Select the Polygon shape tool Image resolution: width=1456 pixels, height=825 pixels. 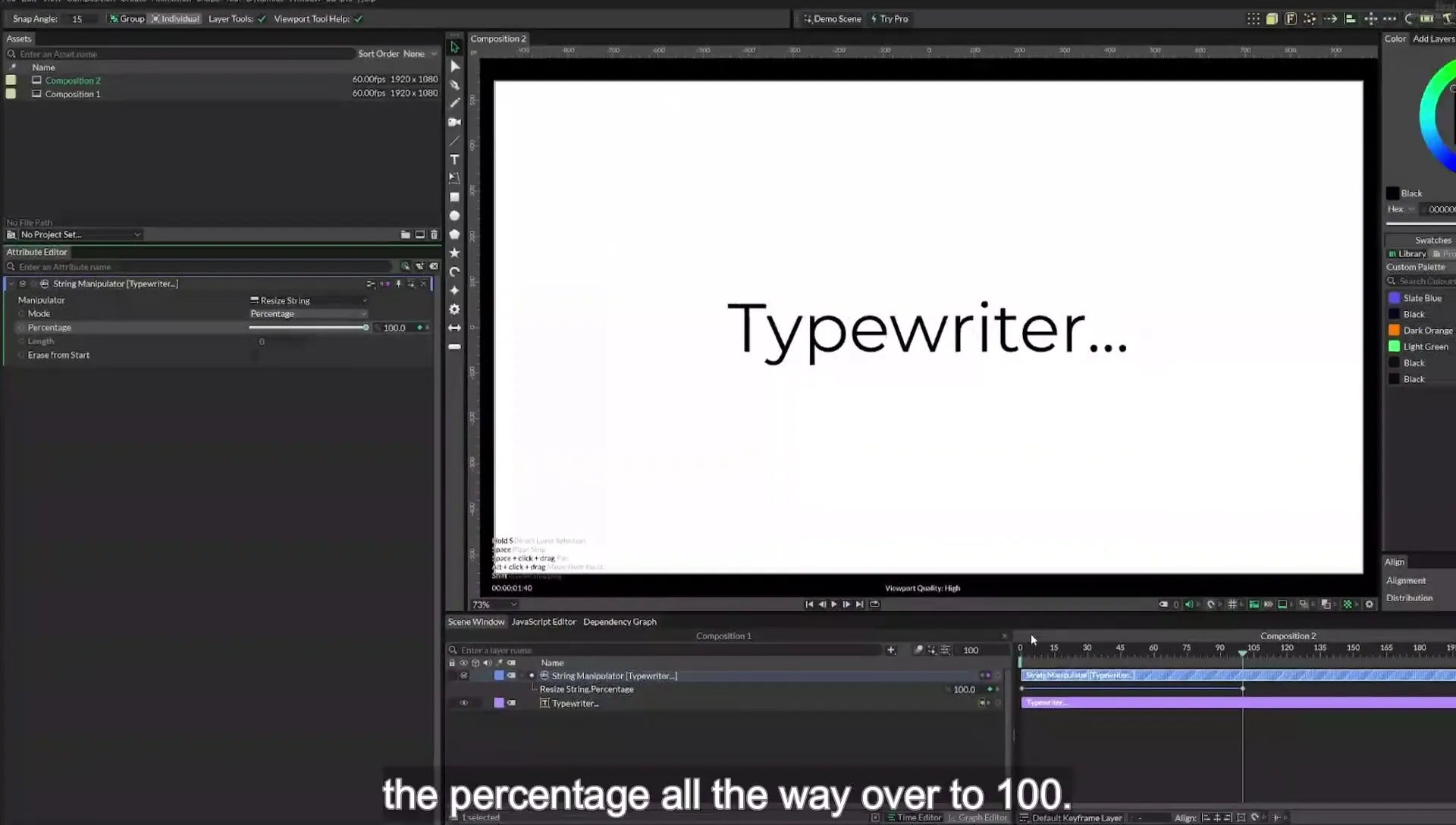pyautogui.click(x=454, y=234)
